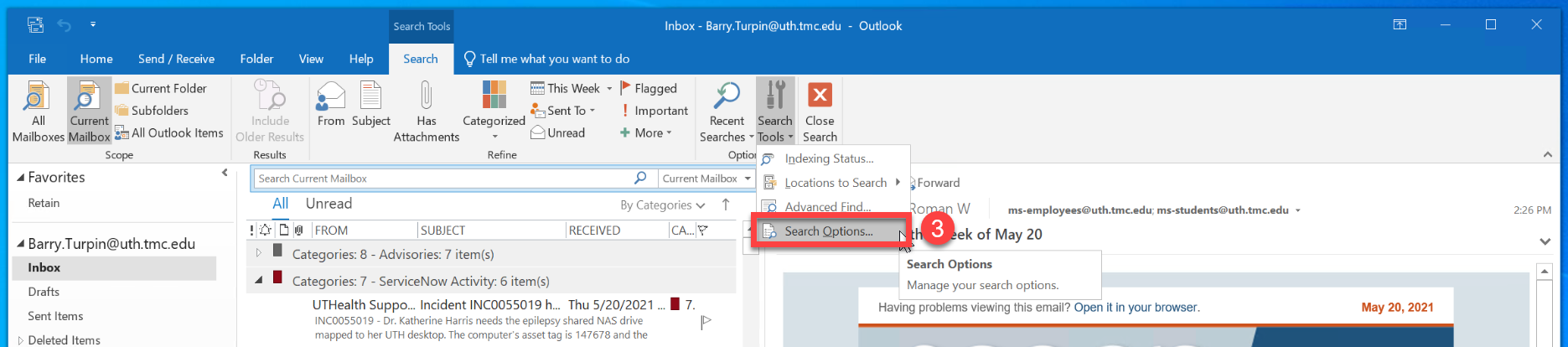Toggle the Flagged filter

[x=649, y=88]
